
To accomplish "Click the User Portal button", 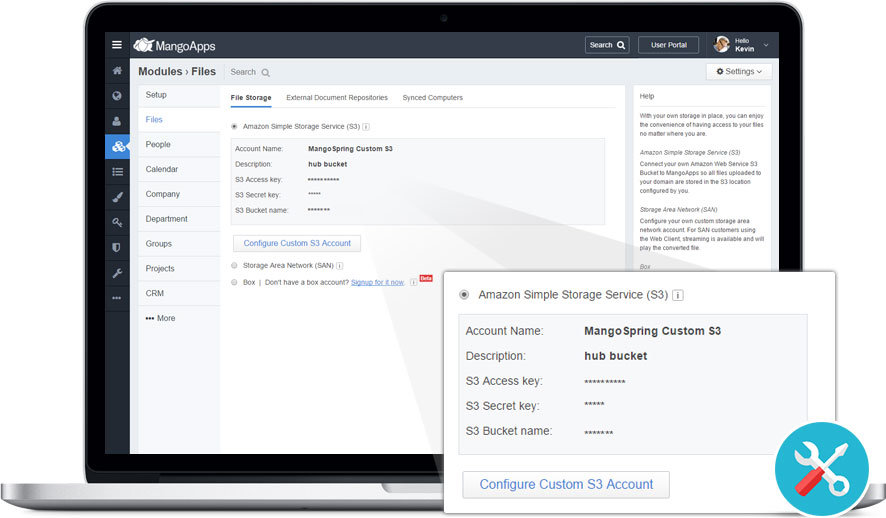I will (668, 45).
